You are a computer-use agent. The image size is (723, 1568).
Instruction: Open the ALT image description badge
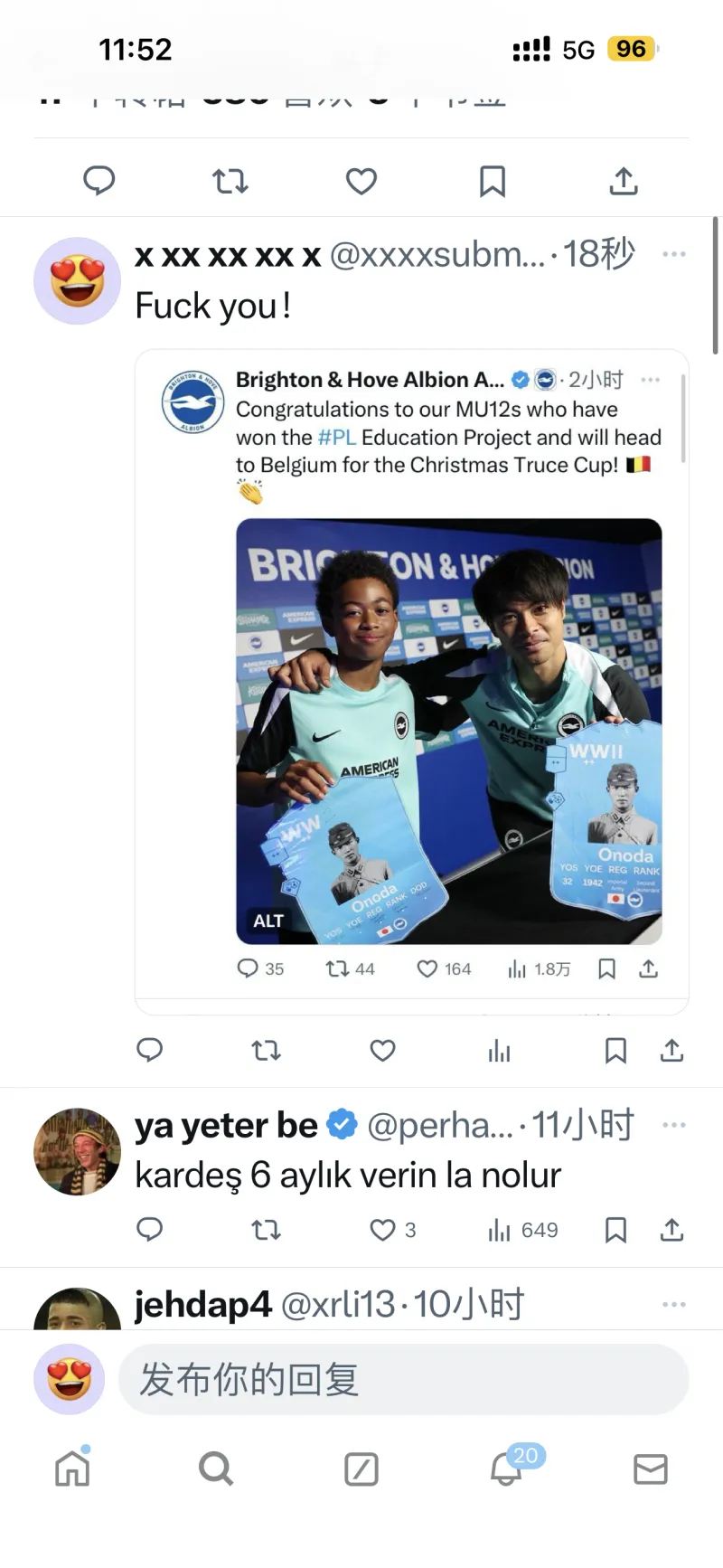click(x=268, y=921)
